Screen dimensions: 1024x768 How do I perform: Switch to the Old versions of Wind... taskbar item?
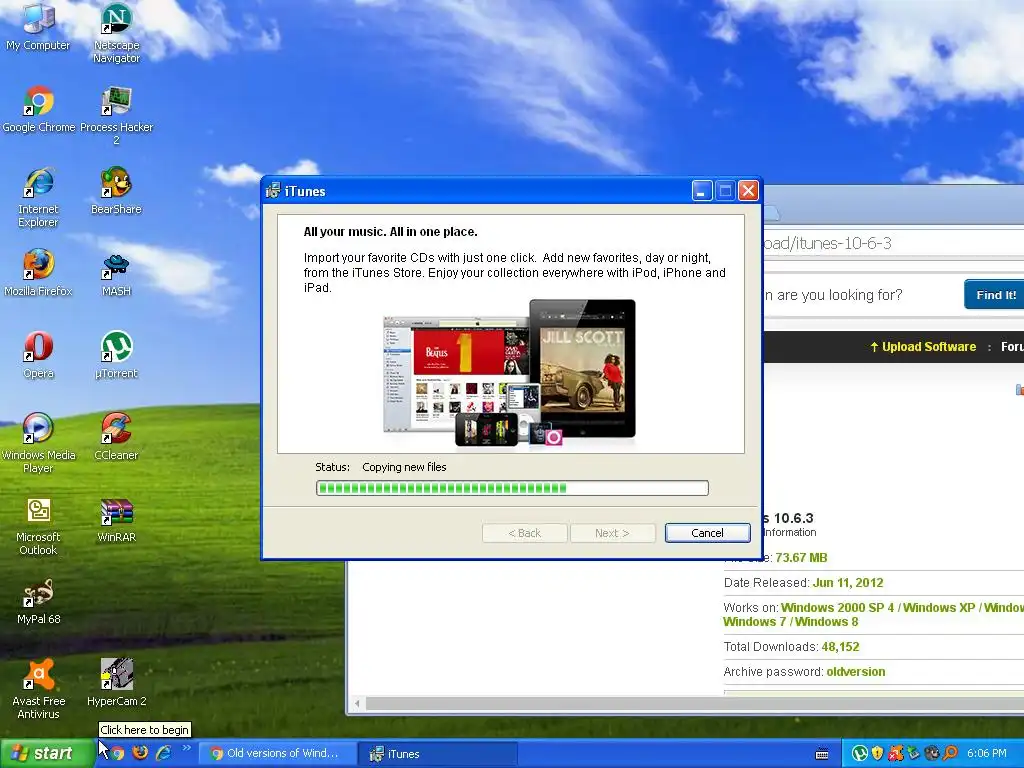(x=276, y=754)
